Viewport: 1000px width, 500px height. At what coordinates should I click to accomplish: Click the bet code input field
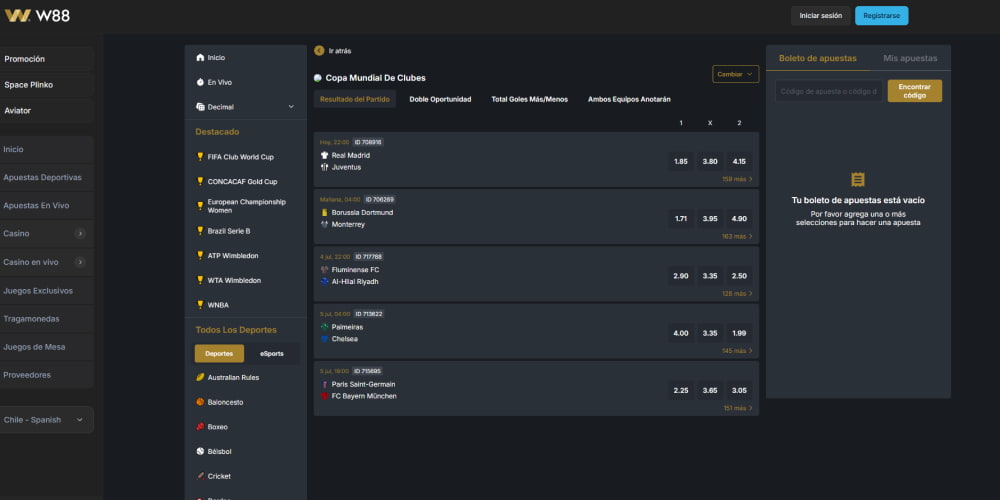tap(829, 91)
